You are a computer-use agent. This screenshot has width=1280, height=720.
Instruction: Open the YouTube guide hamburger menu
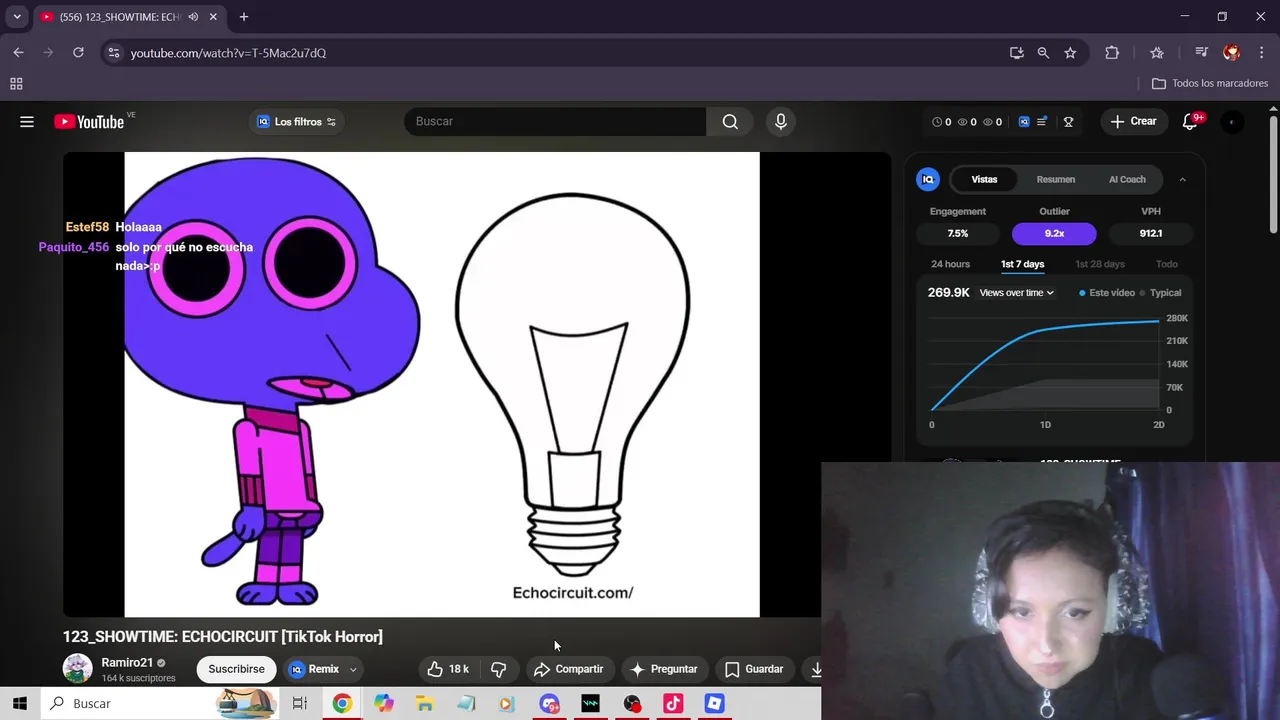coord(27,122)
